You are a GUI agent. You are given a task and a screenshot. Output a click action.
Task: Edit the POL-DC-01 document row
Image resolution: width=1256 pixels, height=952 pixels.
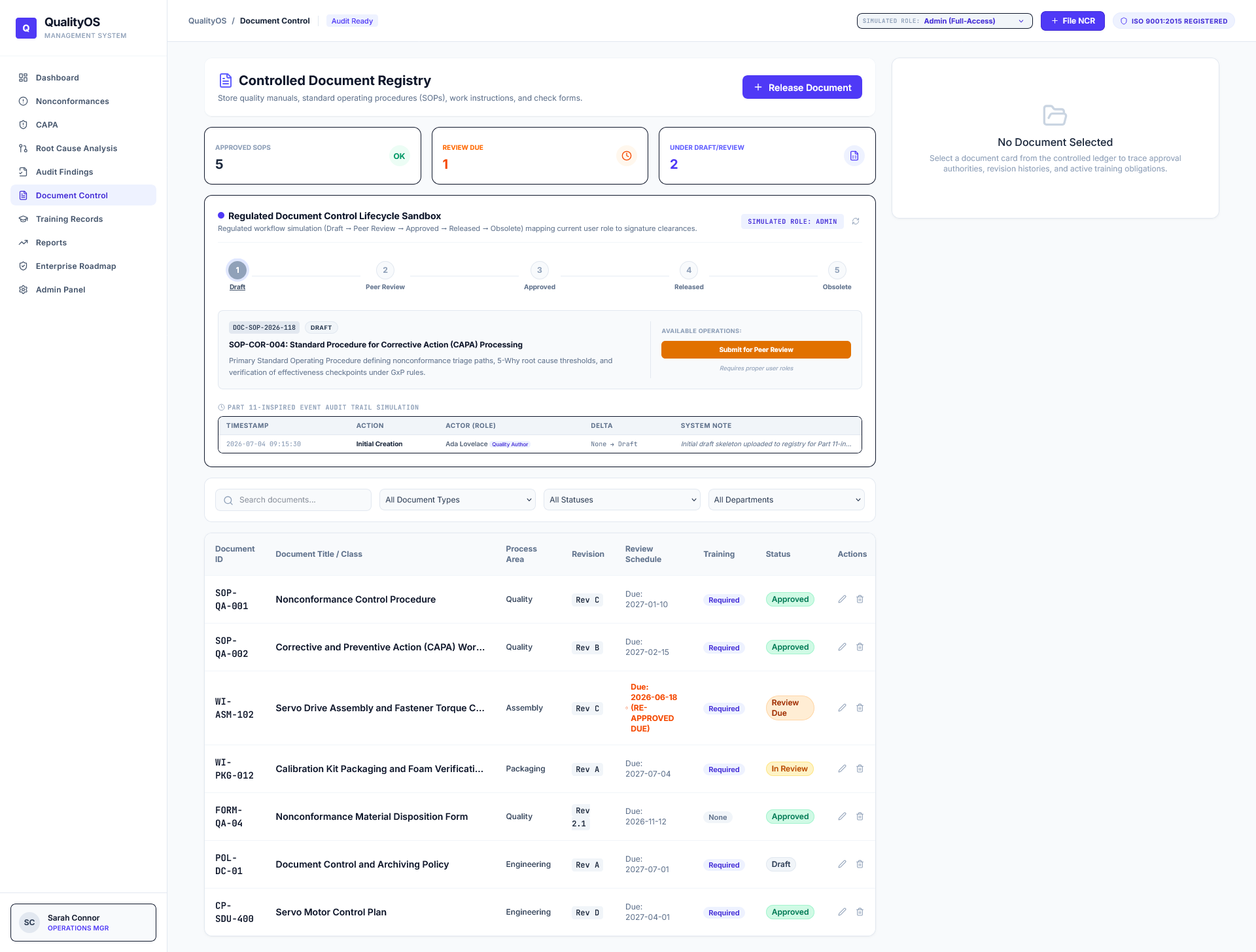[843, 864]
